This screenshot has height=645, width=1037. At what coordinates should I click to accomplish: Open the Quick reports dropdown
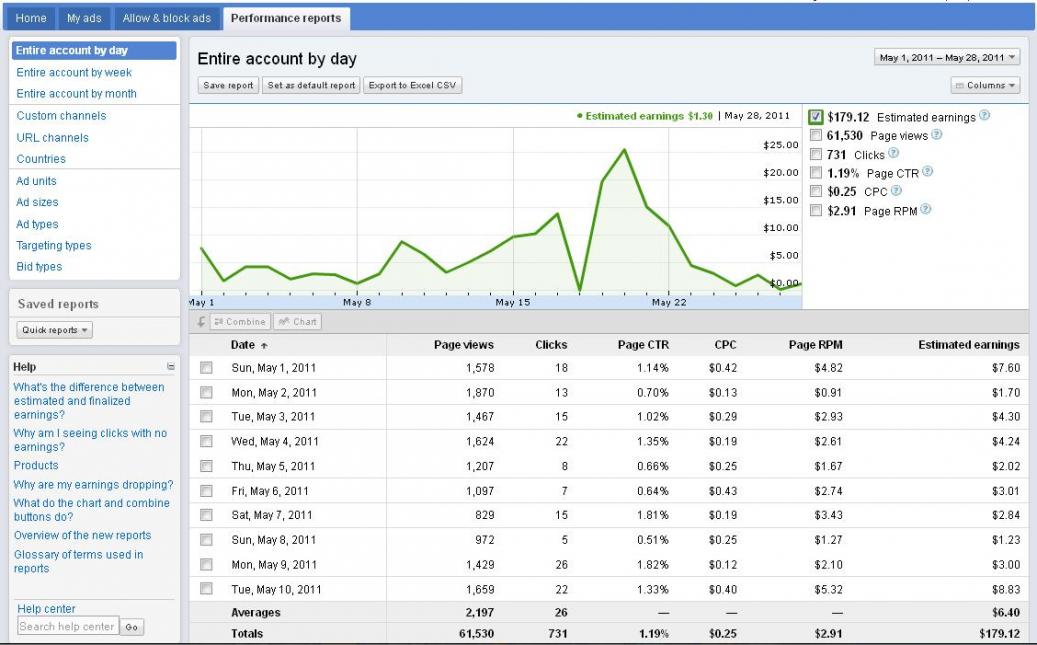tap(55, 330)
